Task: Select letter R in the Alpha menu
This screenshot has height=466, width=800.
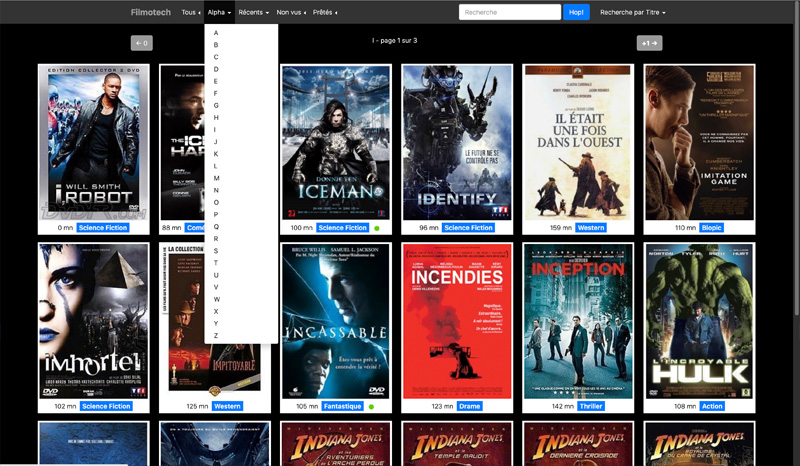Action: [x=241, y=239]
